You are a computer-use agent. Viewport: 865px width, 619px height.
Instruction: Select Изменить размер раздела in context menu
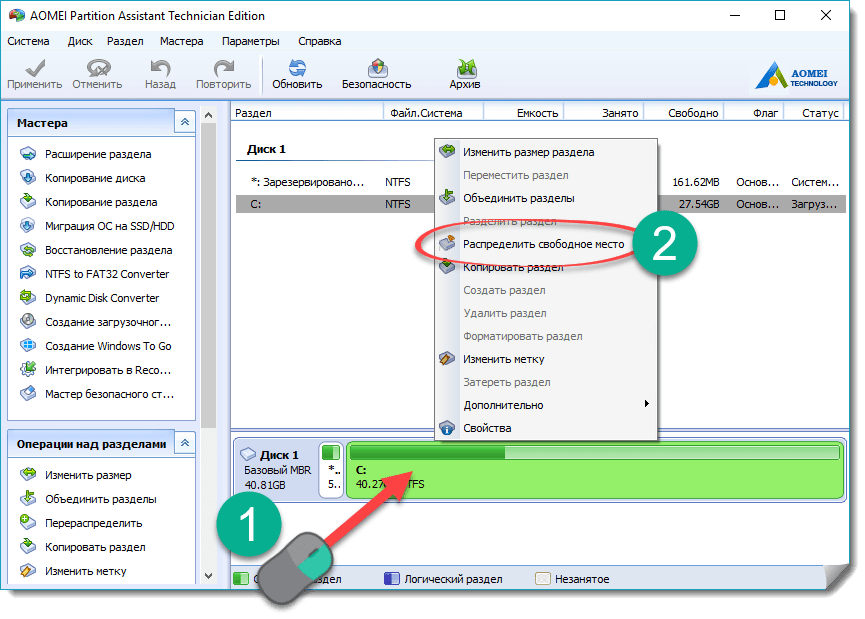pos(546,152)
